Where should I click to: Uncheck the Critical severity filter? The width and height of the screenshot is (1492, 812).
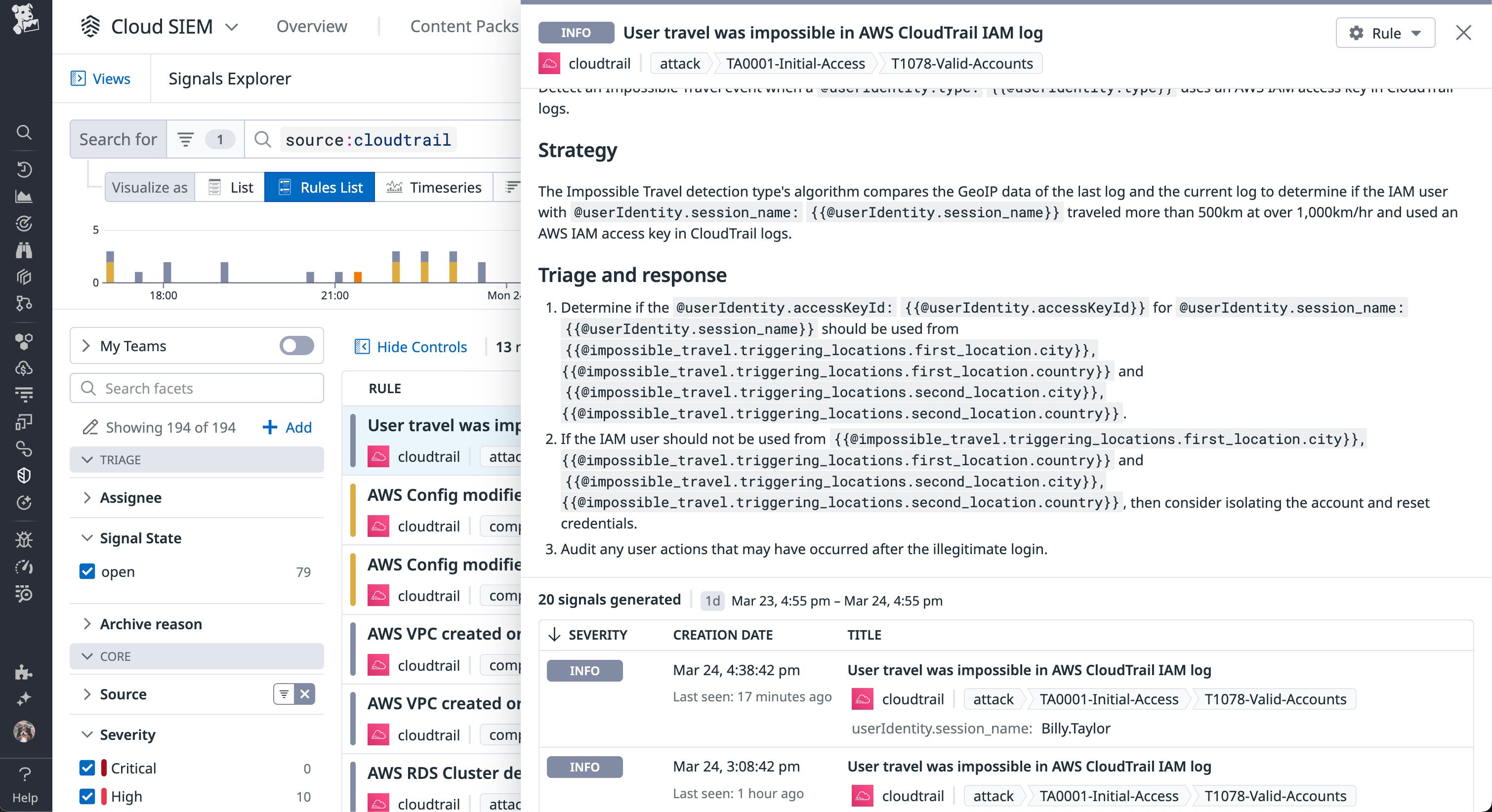pos(87,769)
